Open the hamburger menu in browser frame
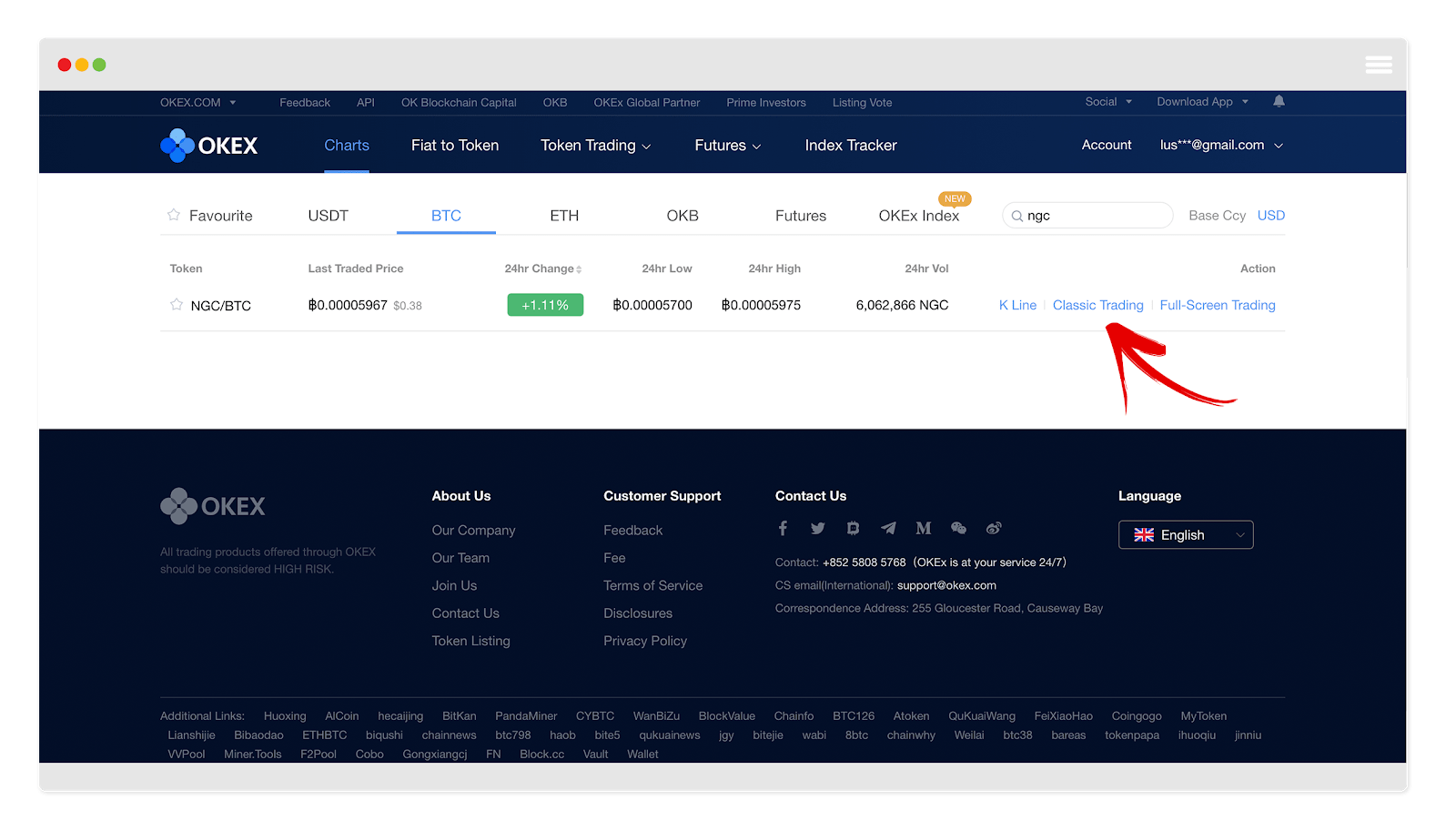The height and width of the screenshot is (821, 1456). (x=1379, y=65)
